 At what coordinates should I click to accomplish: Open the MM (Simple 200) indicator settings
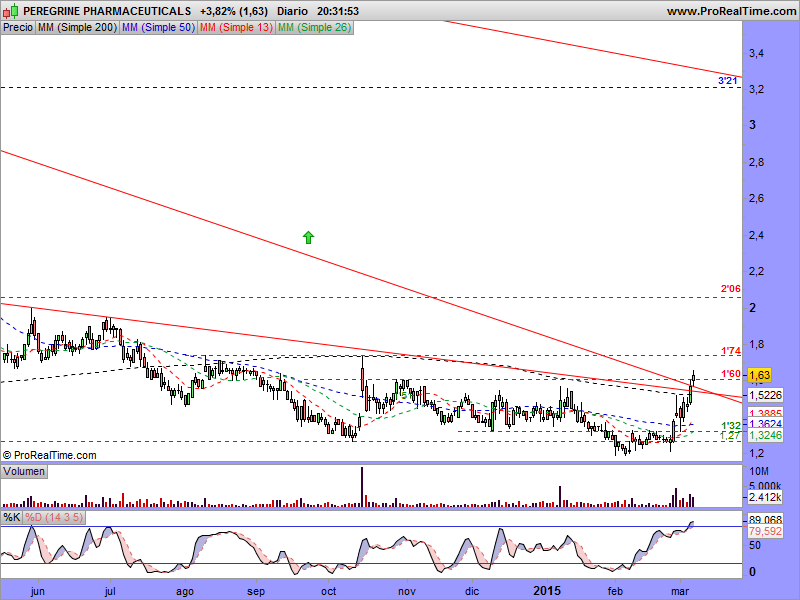(x=77, y=28)
